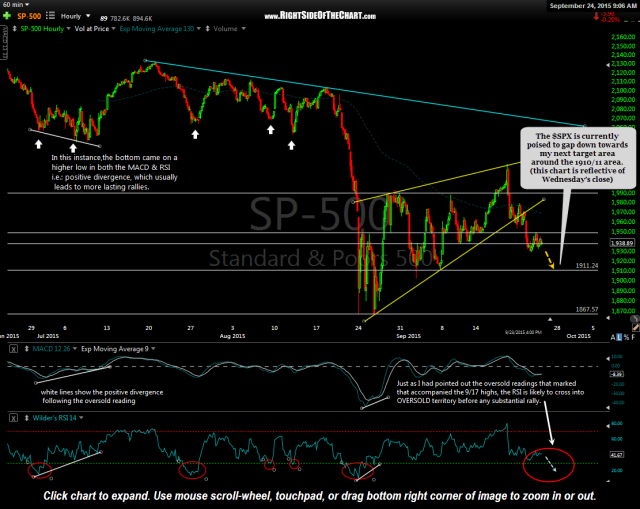The image size is (640, 509).
Task: Click the MACD current value tag on scale
Action: tap(616, 374)
